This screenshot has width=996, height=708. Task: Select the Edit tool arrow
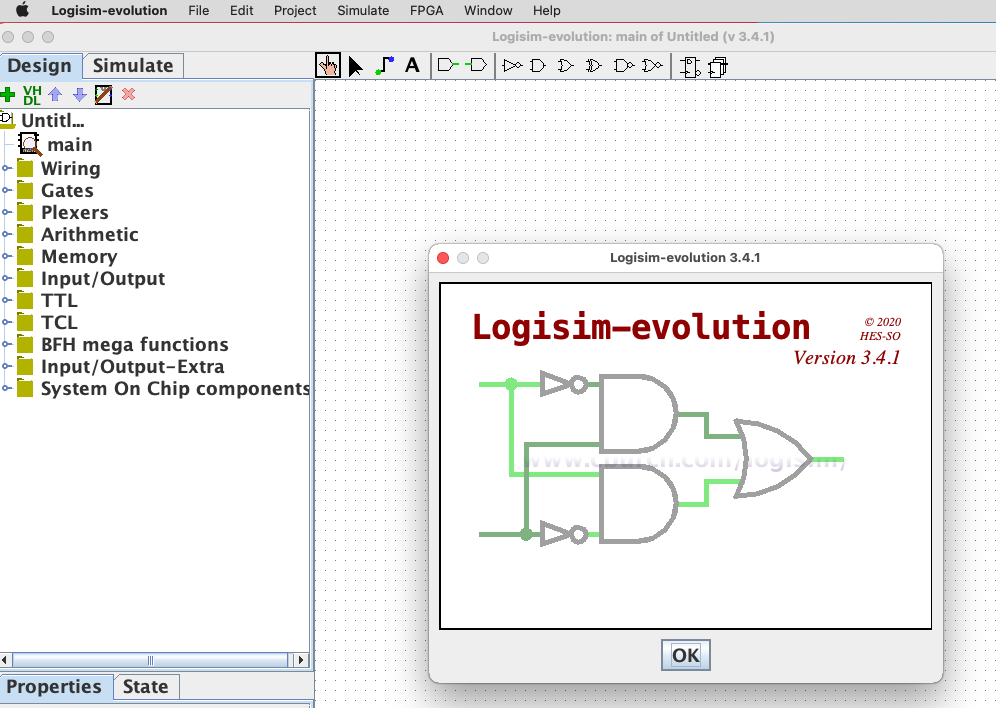pyautogui.click(x=356, y=65)
